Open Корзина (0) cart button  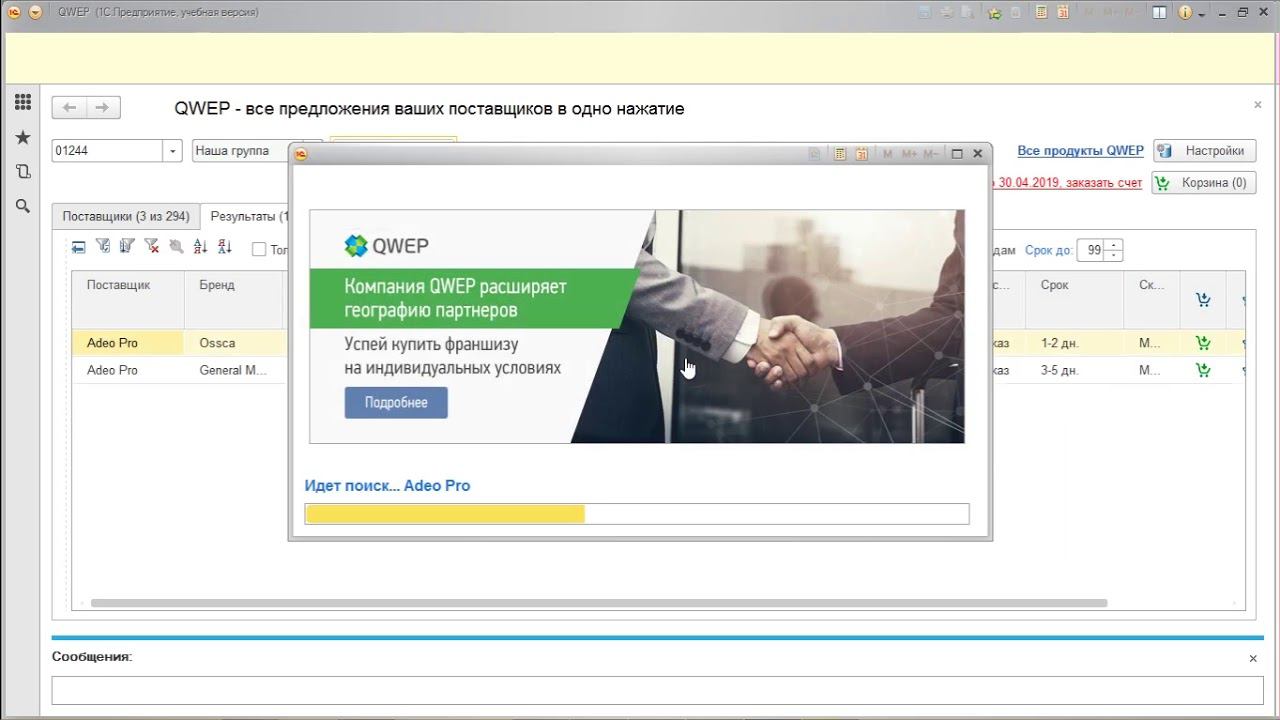pos(1204,183)
